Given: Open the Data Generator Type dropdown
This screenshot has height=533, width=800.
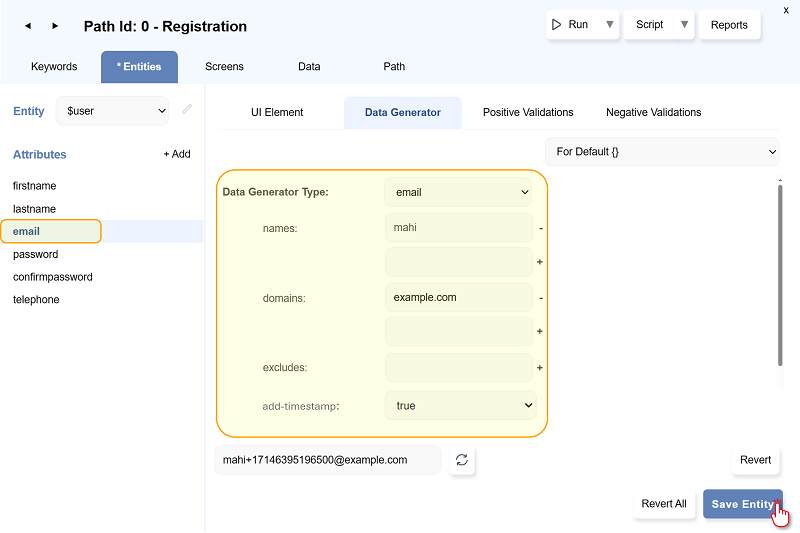Looking at the screenshot, I should [x=459, y=192].
